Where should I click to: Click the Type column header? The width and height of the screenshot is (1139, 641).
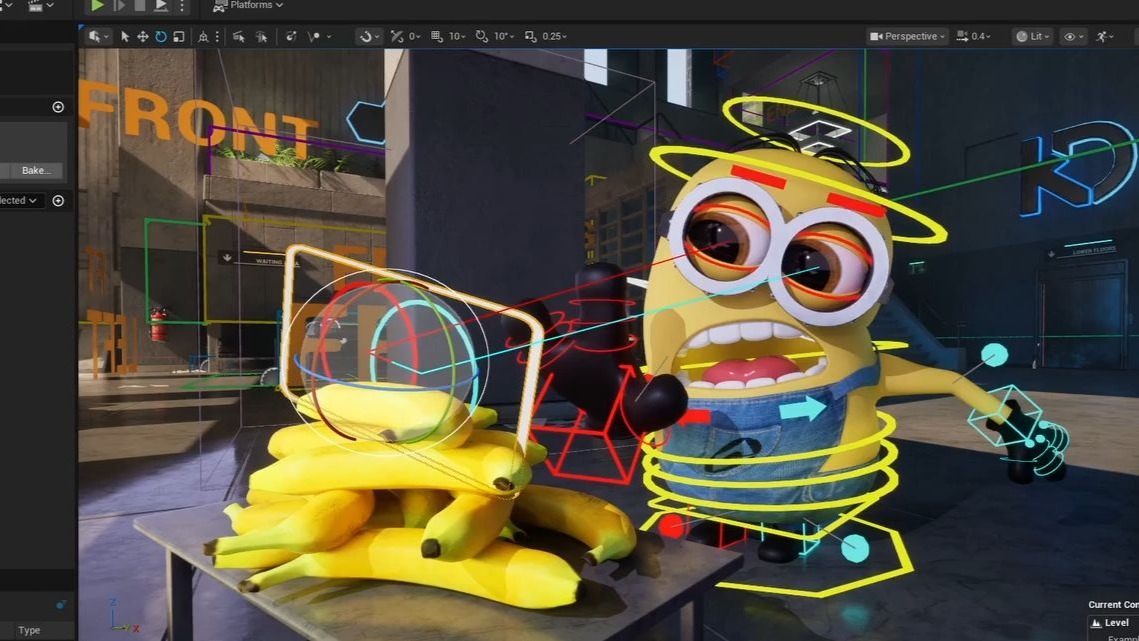29,630
